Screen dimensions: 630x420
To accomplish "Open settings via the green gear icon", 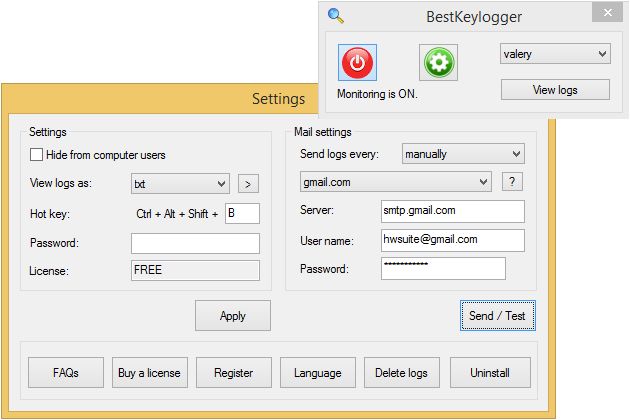I will [x=438, y=63].
